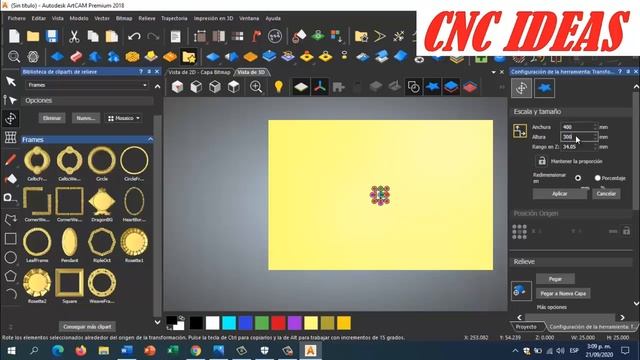
Task: Click the Rango en Z value stepper
Action: click(x=596, y=147)
